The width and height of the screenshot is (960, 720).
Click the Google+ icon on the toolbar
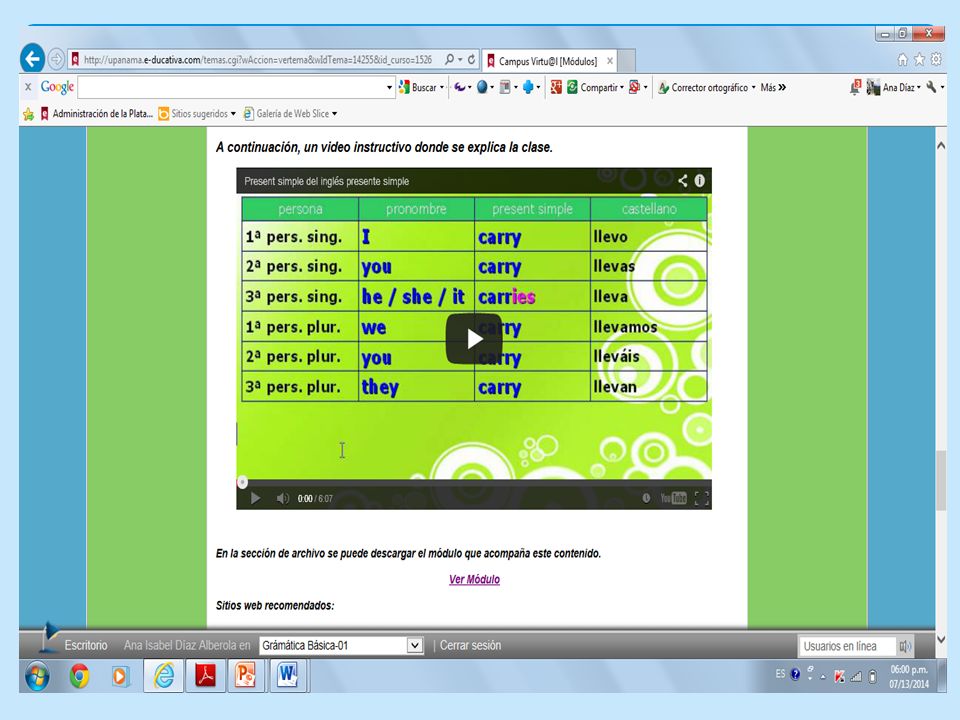555,88
